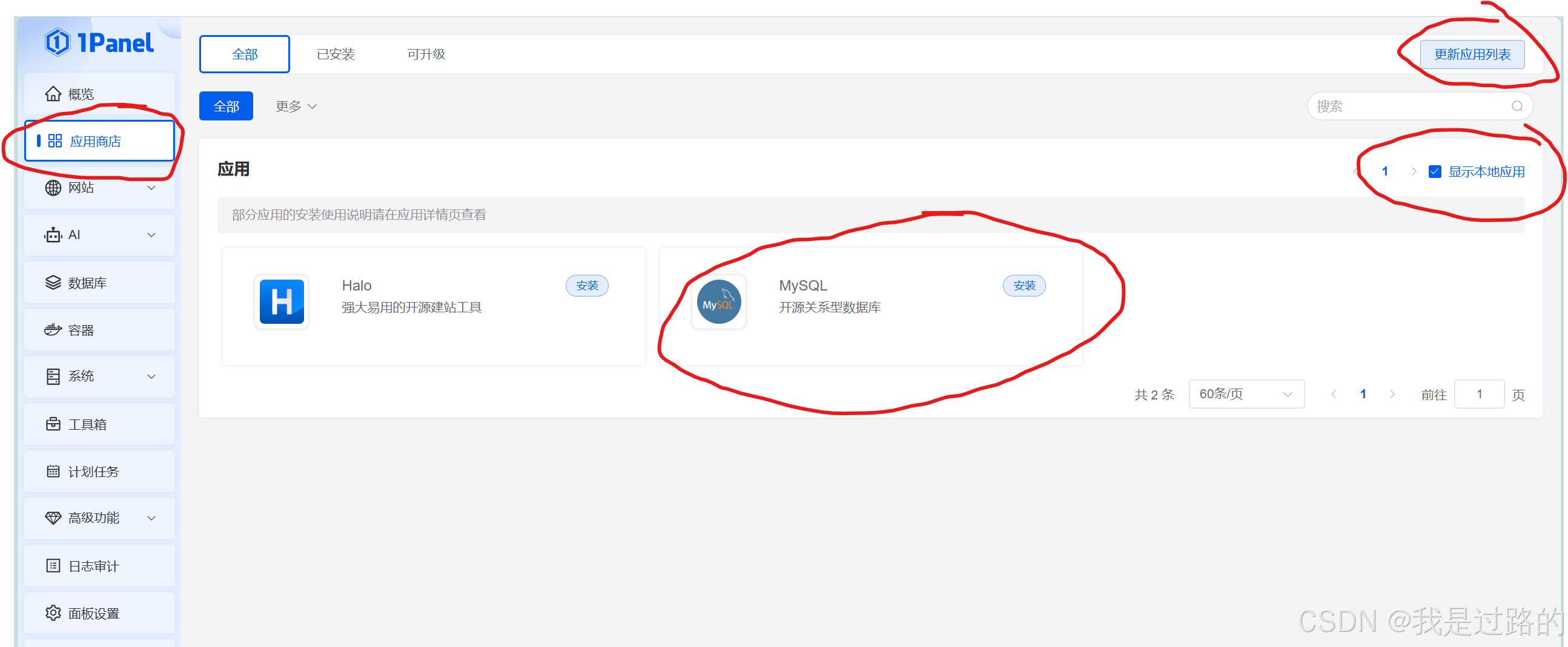Select the blue 全部 category filter
1568x647 pixels.
coord(226,107)
